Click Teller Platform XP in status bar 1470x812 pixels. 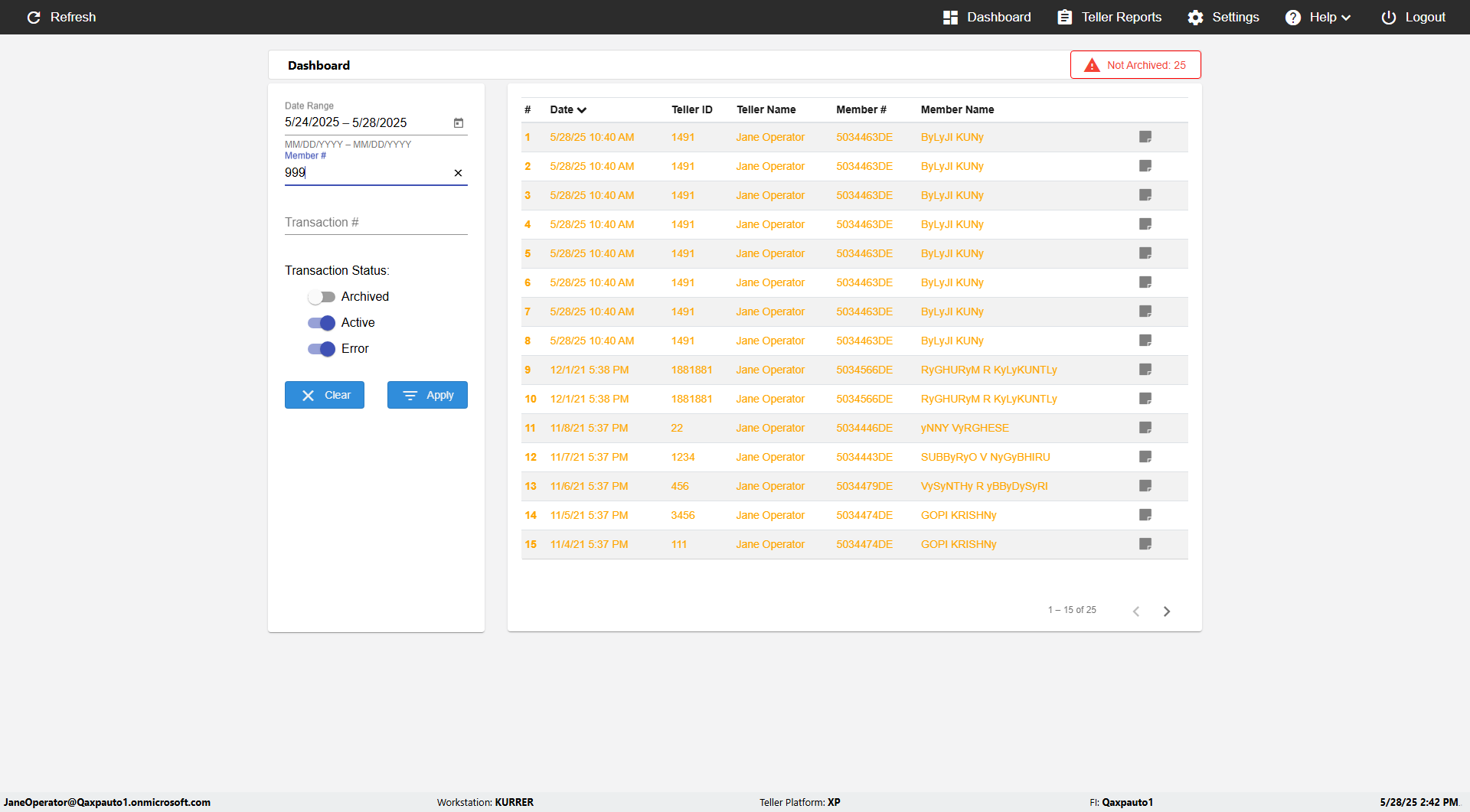800,802
